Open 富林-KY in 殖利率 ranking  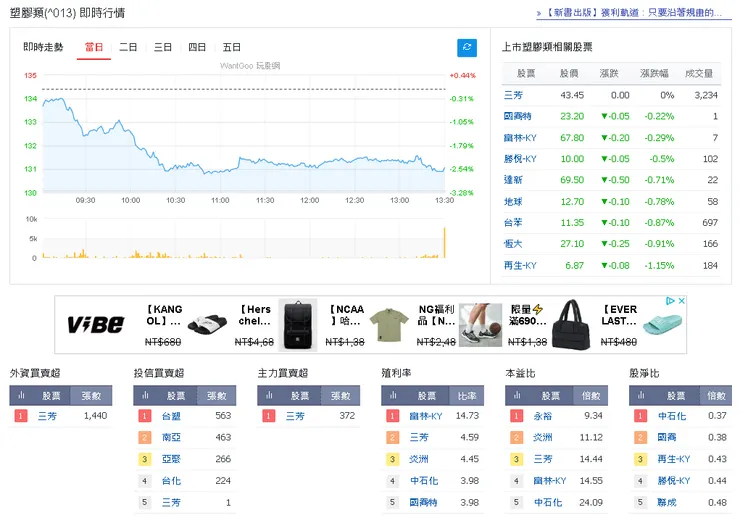[426, 416]
